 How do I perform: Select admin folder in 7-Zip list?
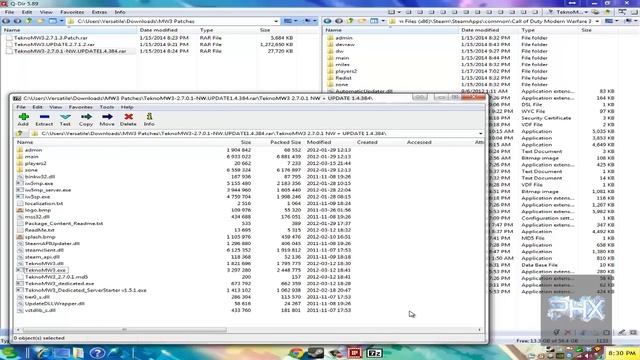(33, 150)
